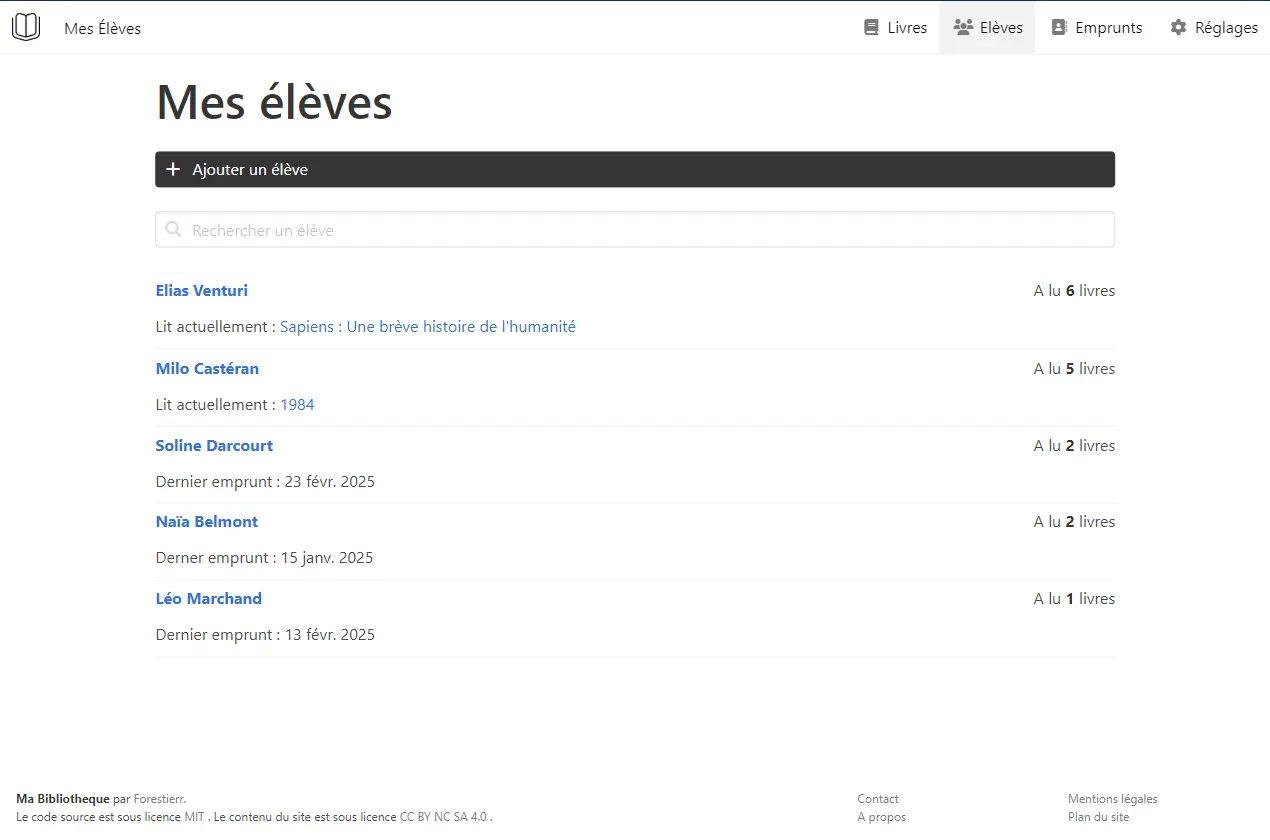Open the CC BY NC SA 4.0 link

[x=444, y=817]
